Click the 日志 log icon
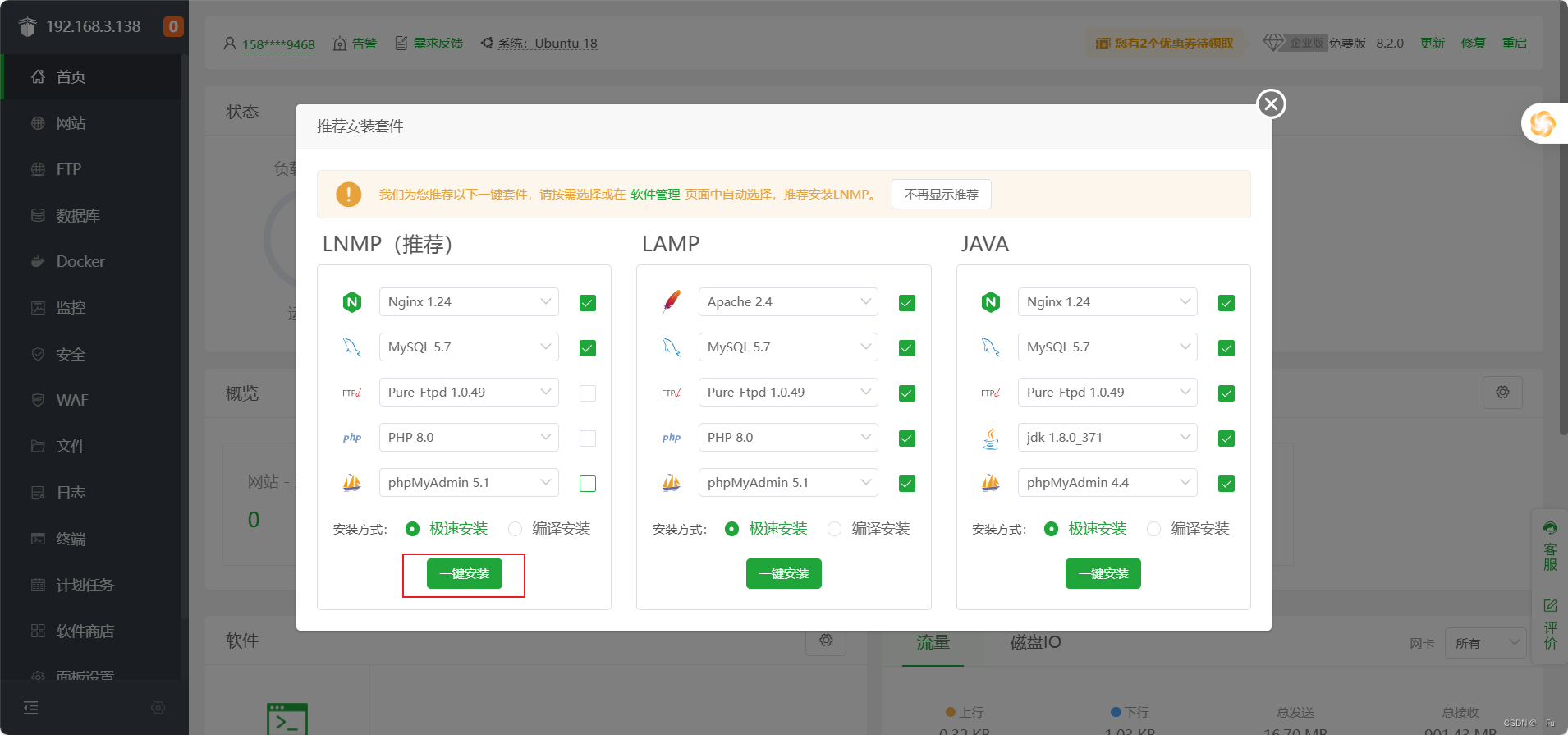The image size is (1568, 735). (x=38, y=493)
